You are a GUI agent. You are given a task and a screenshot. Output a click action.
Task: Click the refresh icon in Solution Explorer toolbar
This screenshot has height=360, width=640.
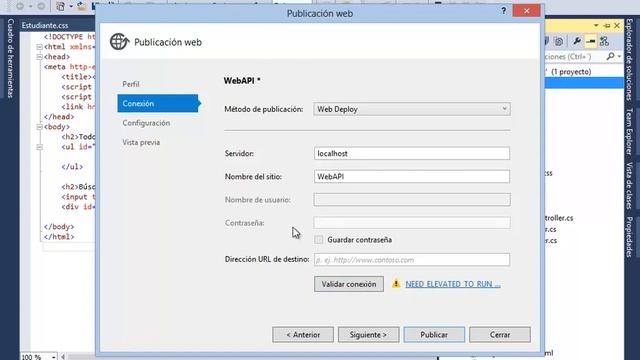coord(559,41)
